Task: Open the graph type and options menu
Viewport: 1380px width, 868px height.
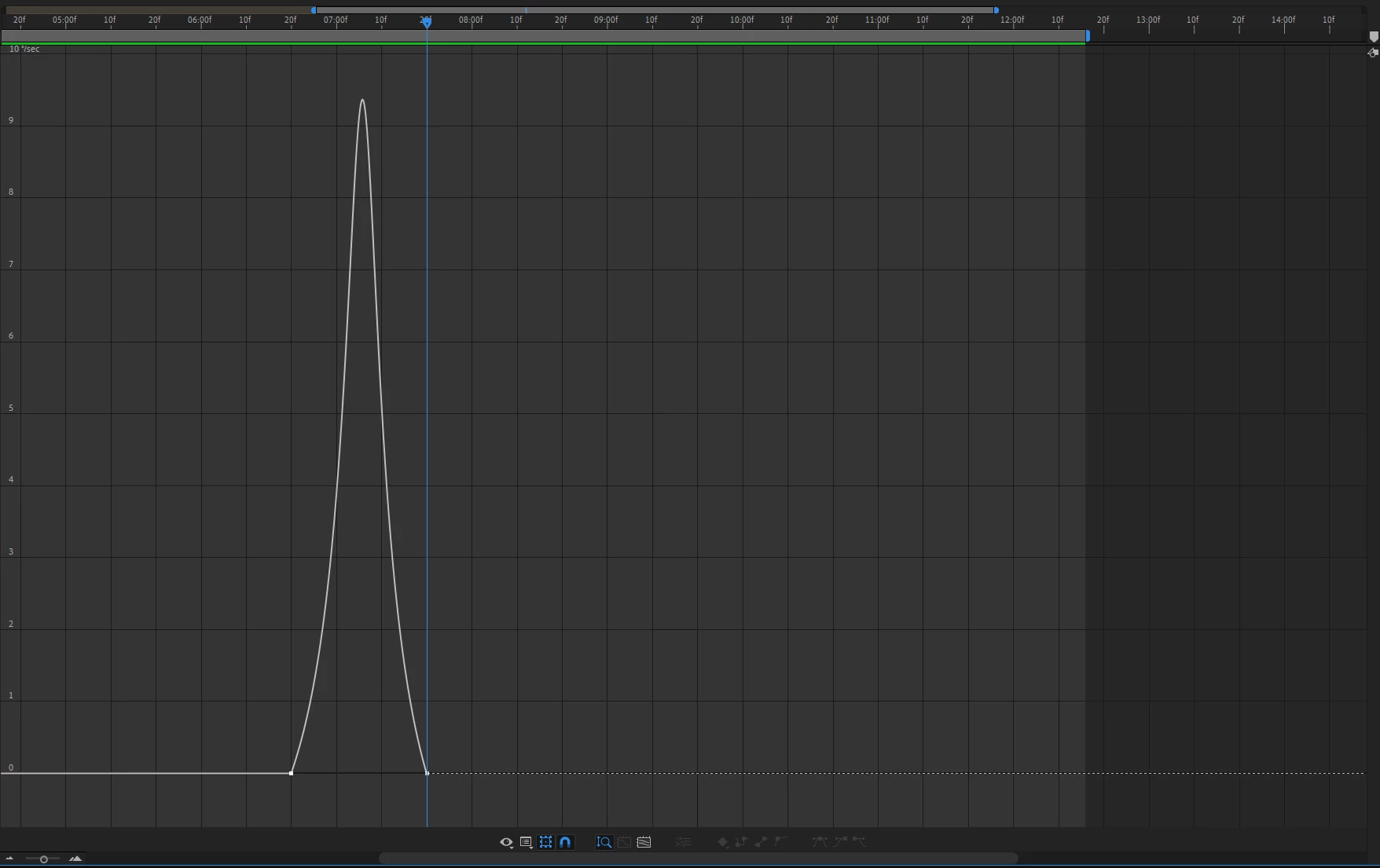Action: coord(527,842)
